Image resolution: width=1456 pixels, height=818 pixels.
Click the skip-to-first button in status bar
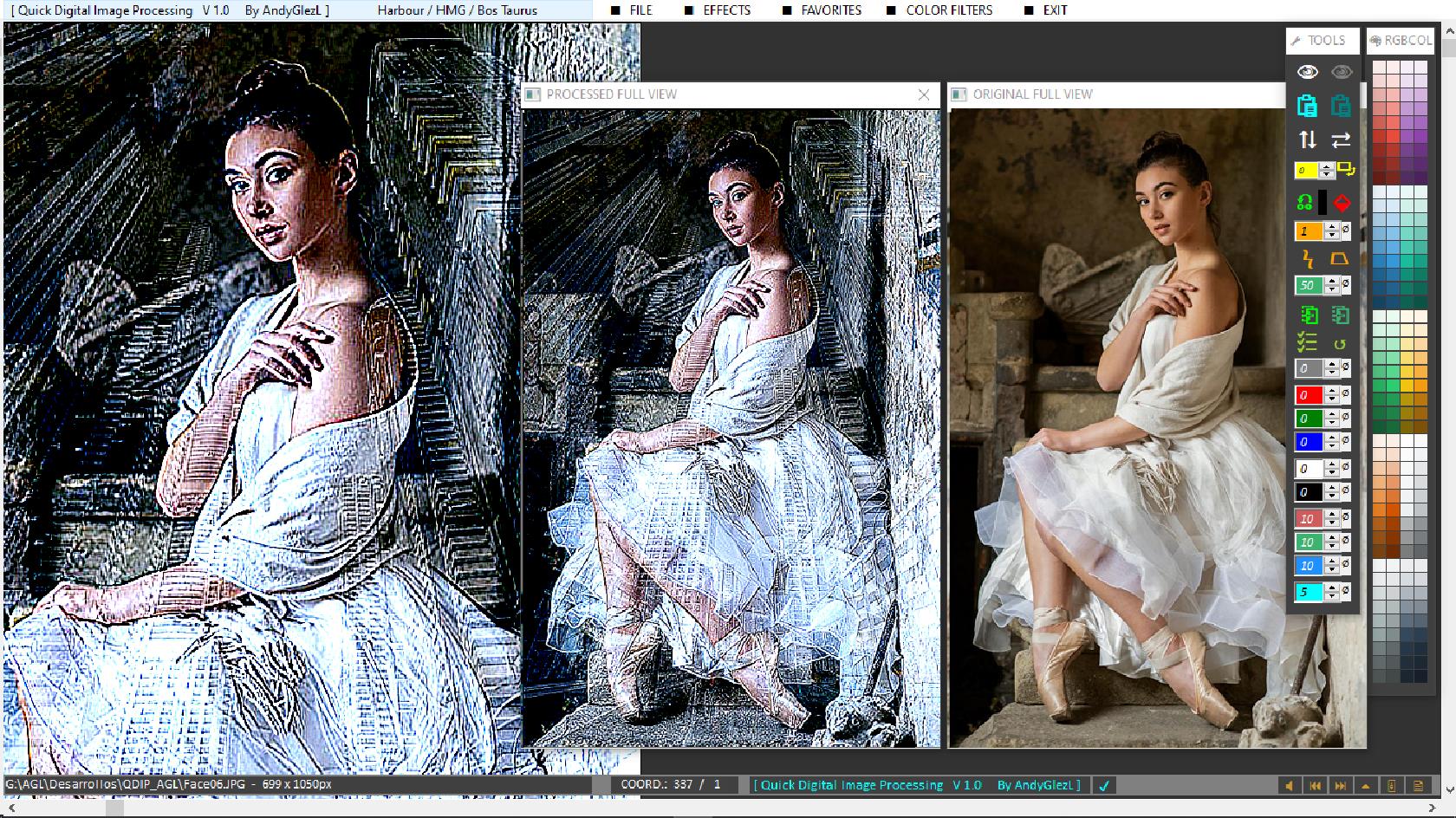(1315, 786)
